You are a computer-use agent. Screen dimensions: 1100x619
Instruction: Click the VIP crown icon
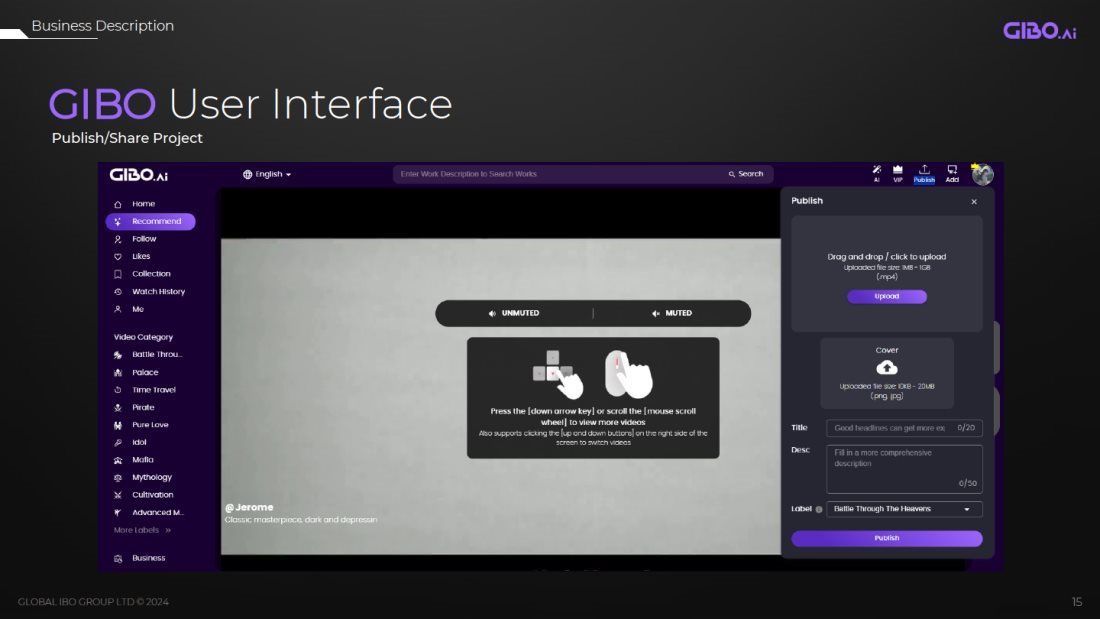click(897, 170)
